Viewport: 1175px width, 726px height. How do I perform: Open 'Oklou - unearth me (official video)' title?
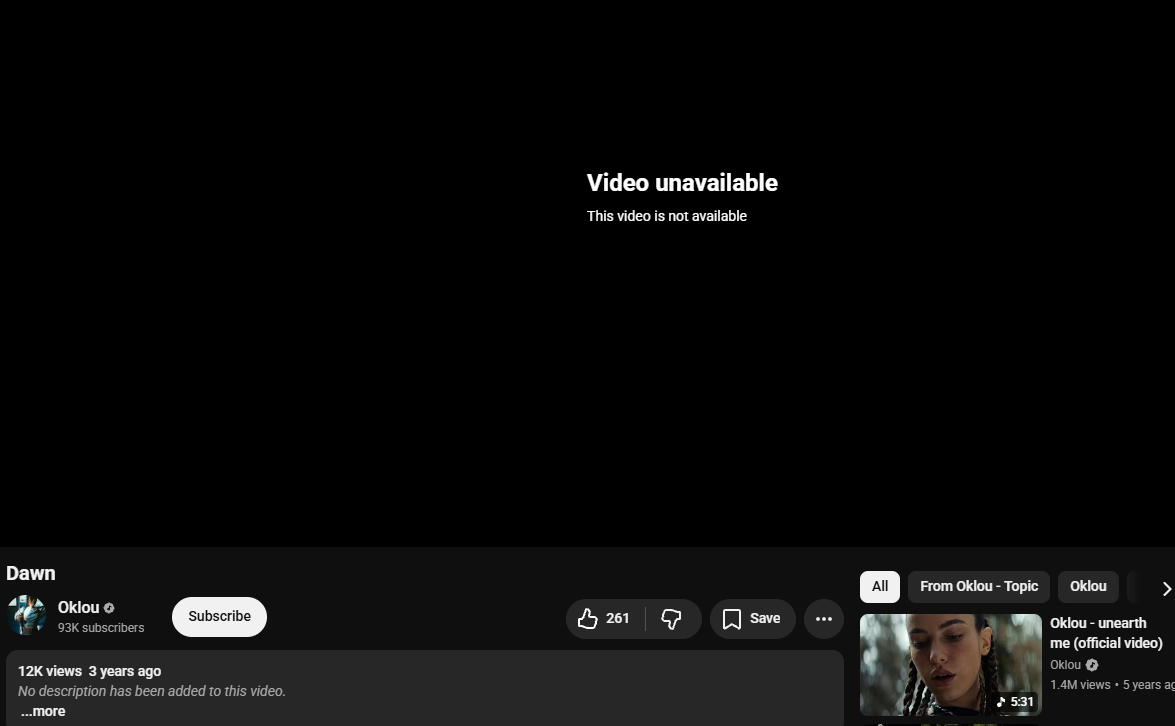tap(1106, 633)
